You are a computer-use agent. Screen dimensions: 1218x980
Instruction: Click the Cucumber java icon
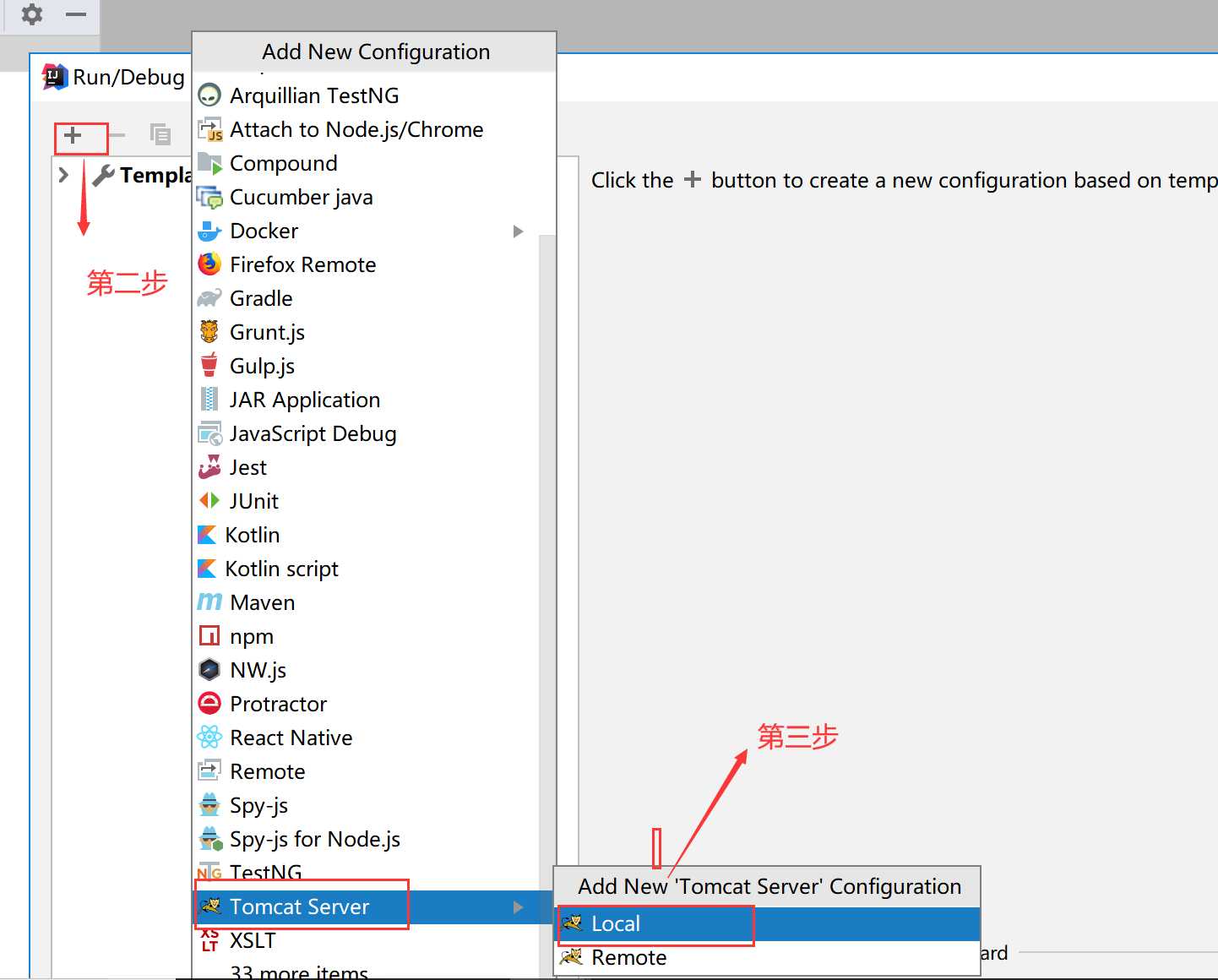[209, 197]
